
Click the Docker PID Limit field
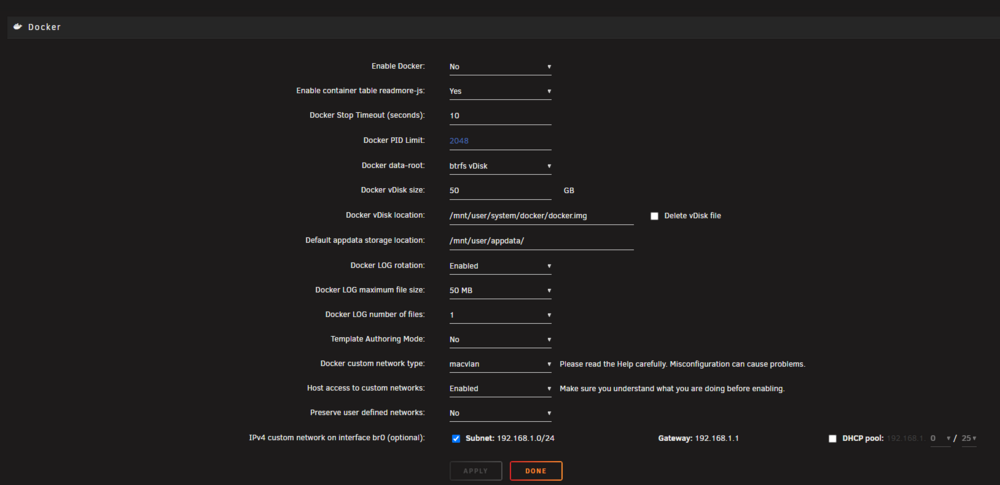pos(500,140)
